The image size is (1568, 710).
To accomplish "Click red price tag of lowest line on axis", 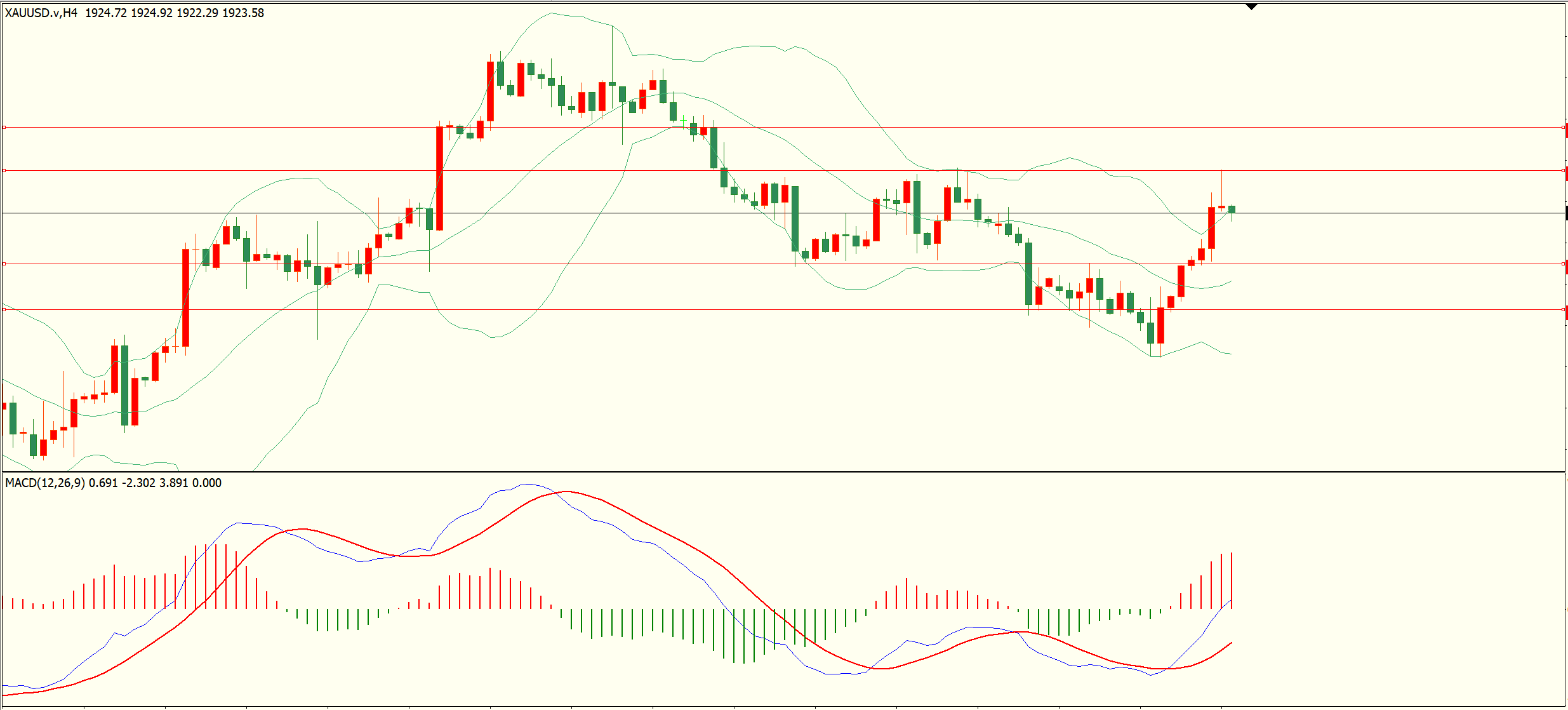I will (x=1566, y=312).
